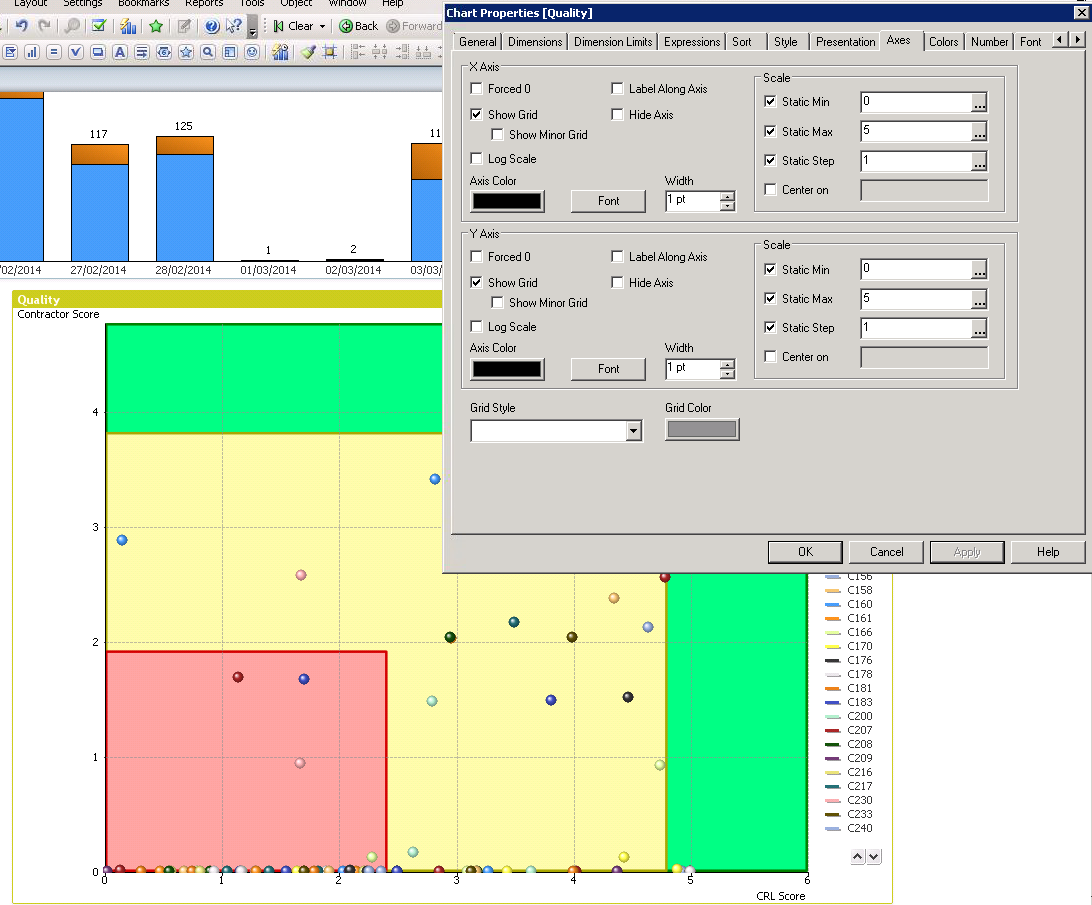Screen dimensions: 1092x905
Task: Switch to the Presentation tab
Action: 845,41
